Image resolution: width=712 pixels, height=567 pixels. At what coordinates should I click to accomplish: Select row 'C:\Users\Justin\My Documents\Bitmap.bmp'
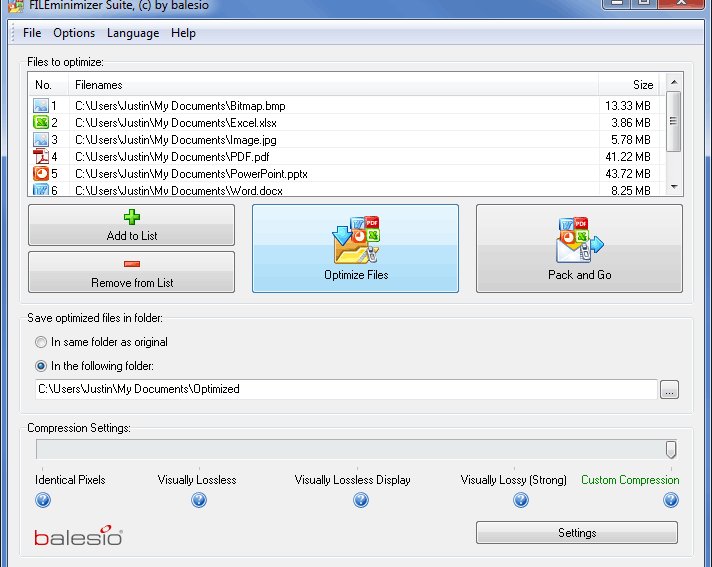coord(347,106)
